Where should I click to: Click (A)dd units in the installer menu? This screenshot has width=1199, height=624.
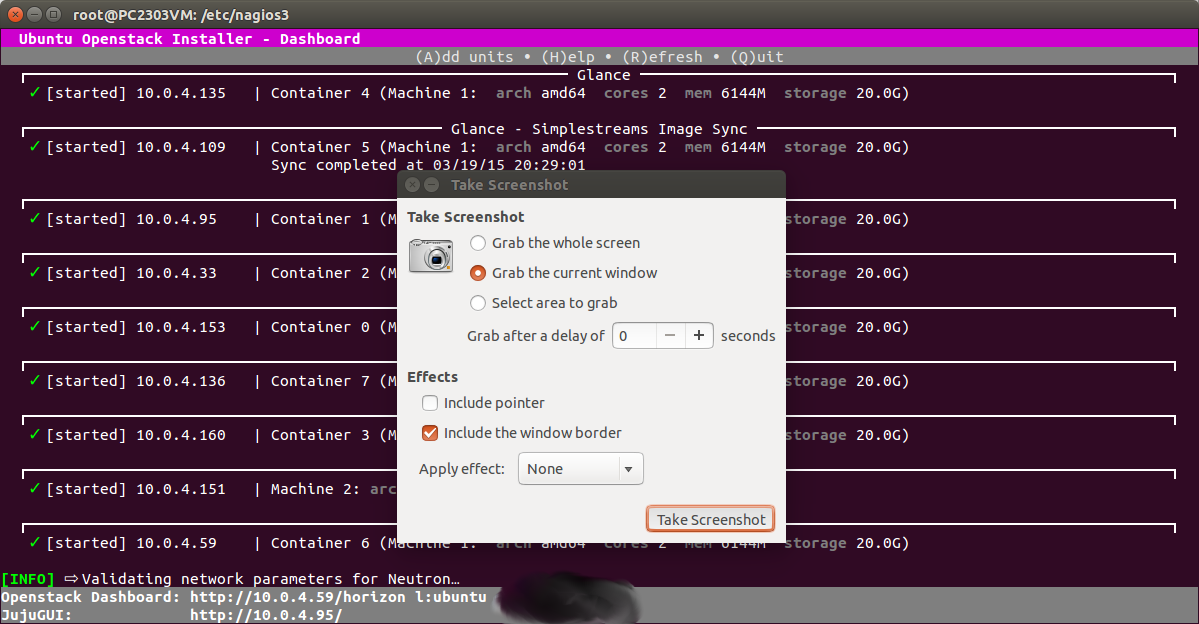(464, 57)
